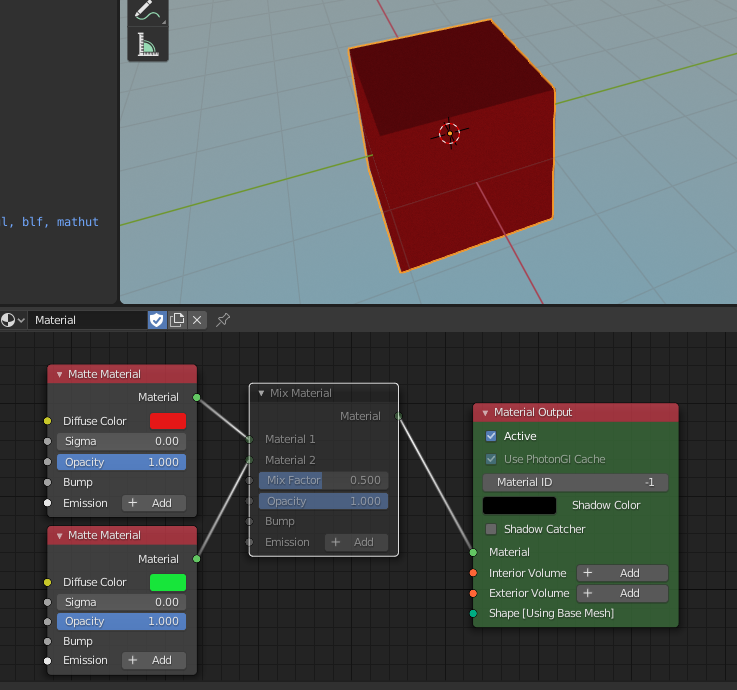Click Add button next to Interior Volume
Image resolution: width=737 pixels, height=690 pixels.
(x=621, y=573)
